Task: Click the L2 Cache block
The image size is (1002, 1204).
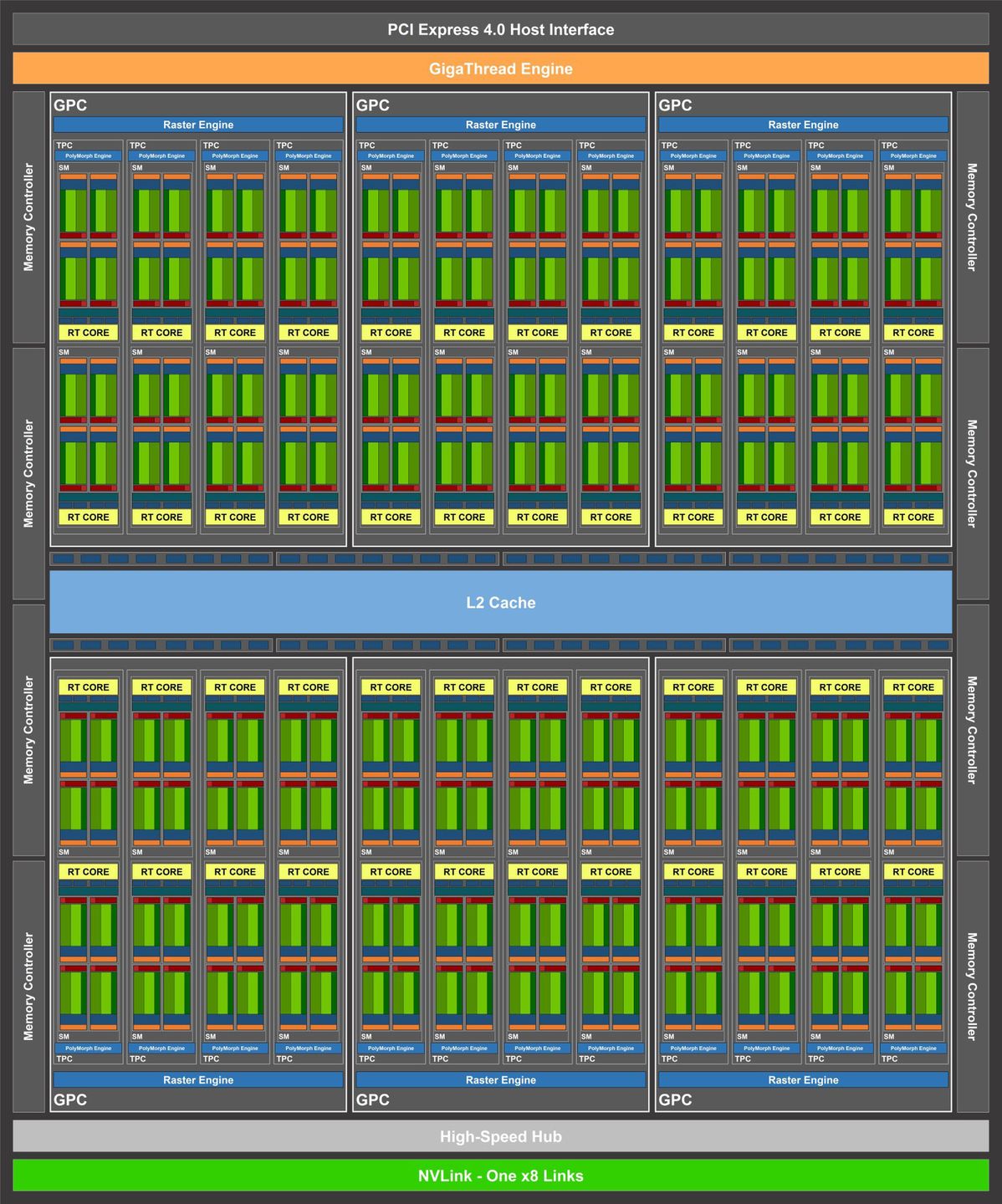Action: pos(501,602)
